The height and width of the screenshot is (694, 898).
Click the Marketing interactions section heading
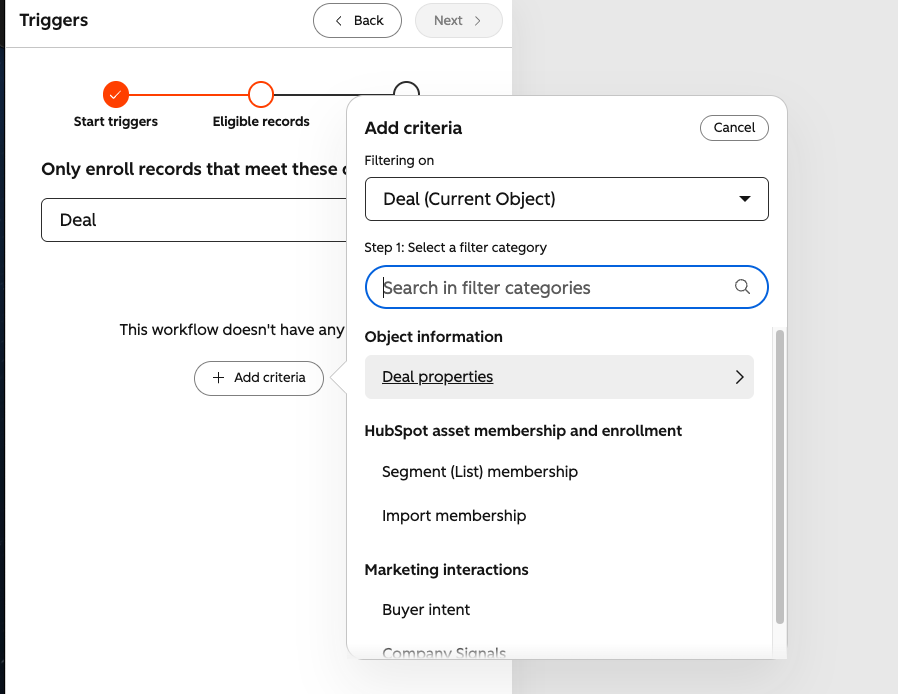click(446, 570)
